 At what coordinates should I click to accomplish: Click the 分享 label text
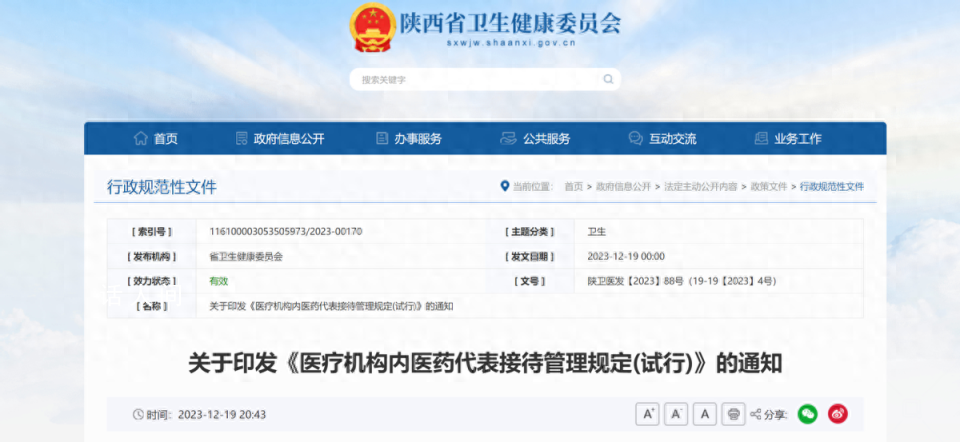pyautogui.click(x=776, y=414)
